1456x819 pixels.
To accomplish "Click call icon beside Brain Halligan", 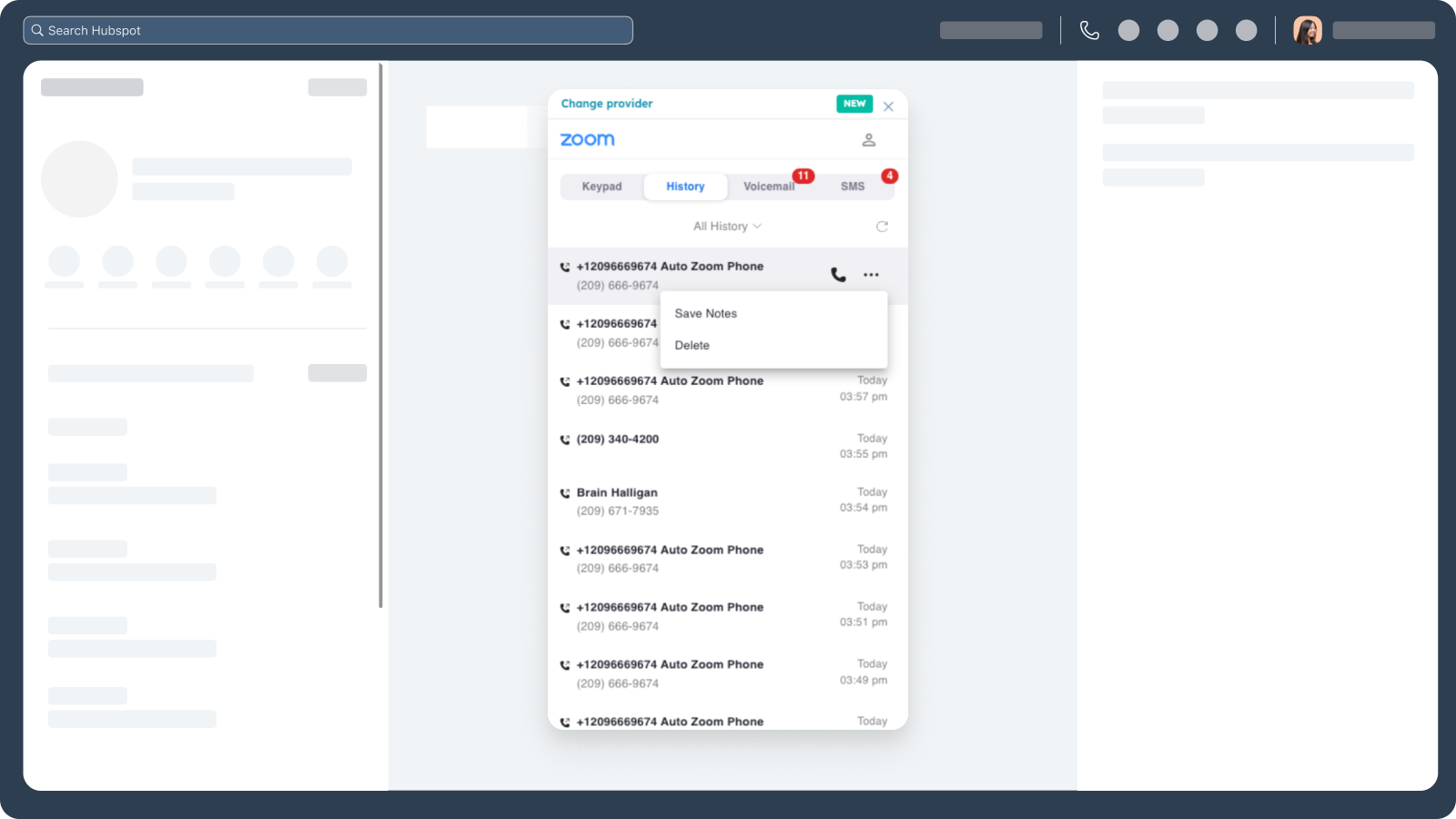I will click(x=565, y=493).
